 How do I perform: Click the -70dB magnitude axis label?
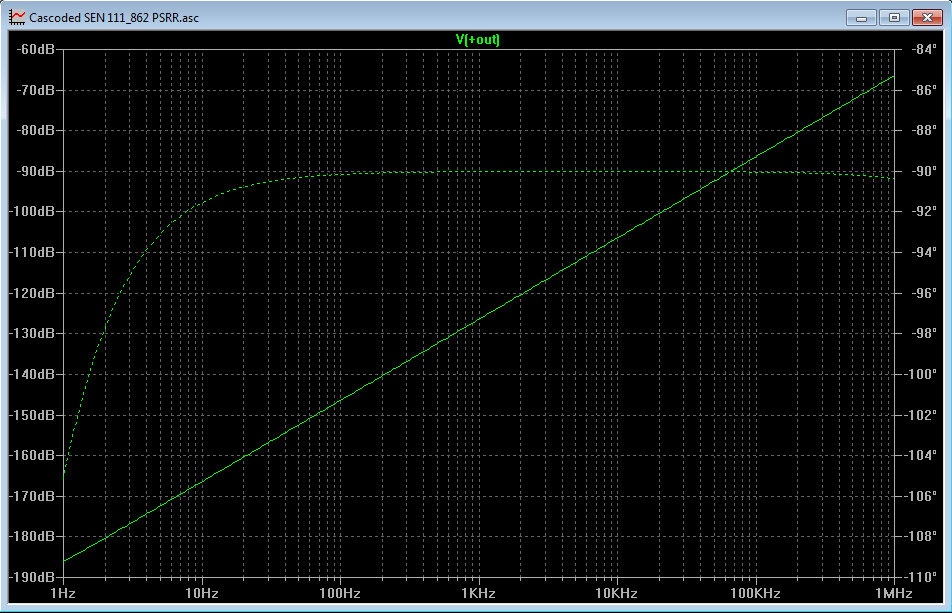coord(35,90)
